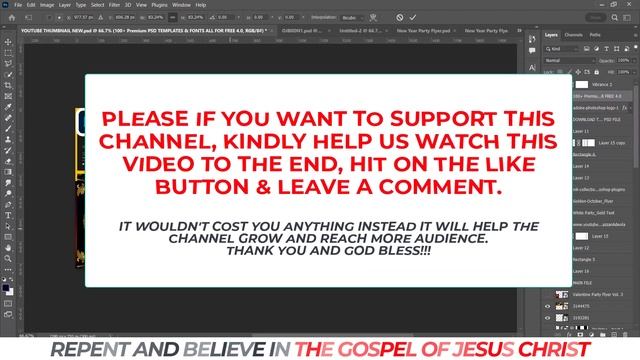640x360 pixels.
Task: Open the Image menu
Action: click(47, 5)
